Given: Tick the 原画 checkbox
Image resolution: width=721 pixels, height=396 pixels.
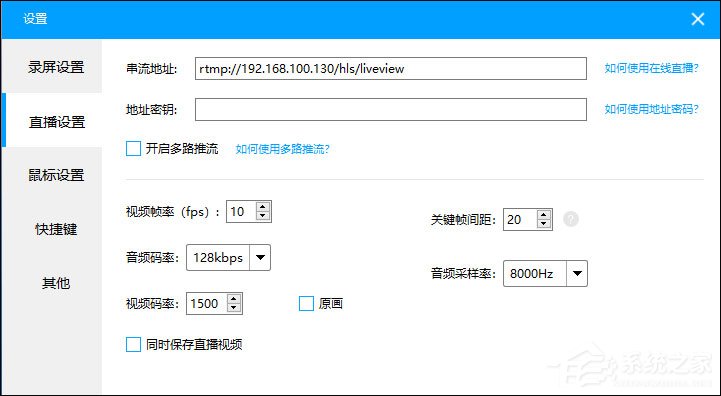Looking at the screenshot, I should pos(306,304).
